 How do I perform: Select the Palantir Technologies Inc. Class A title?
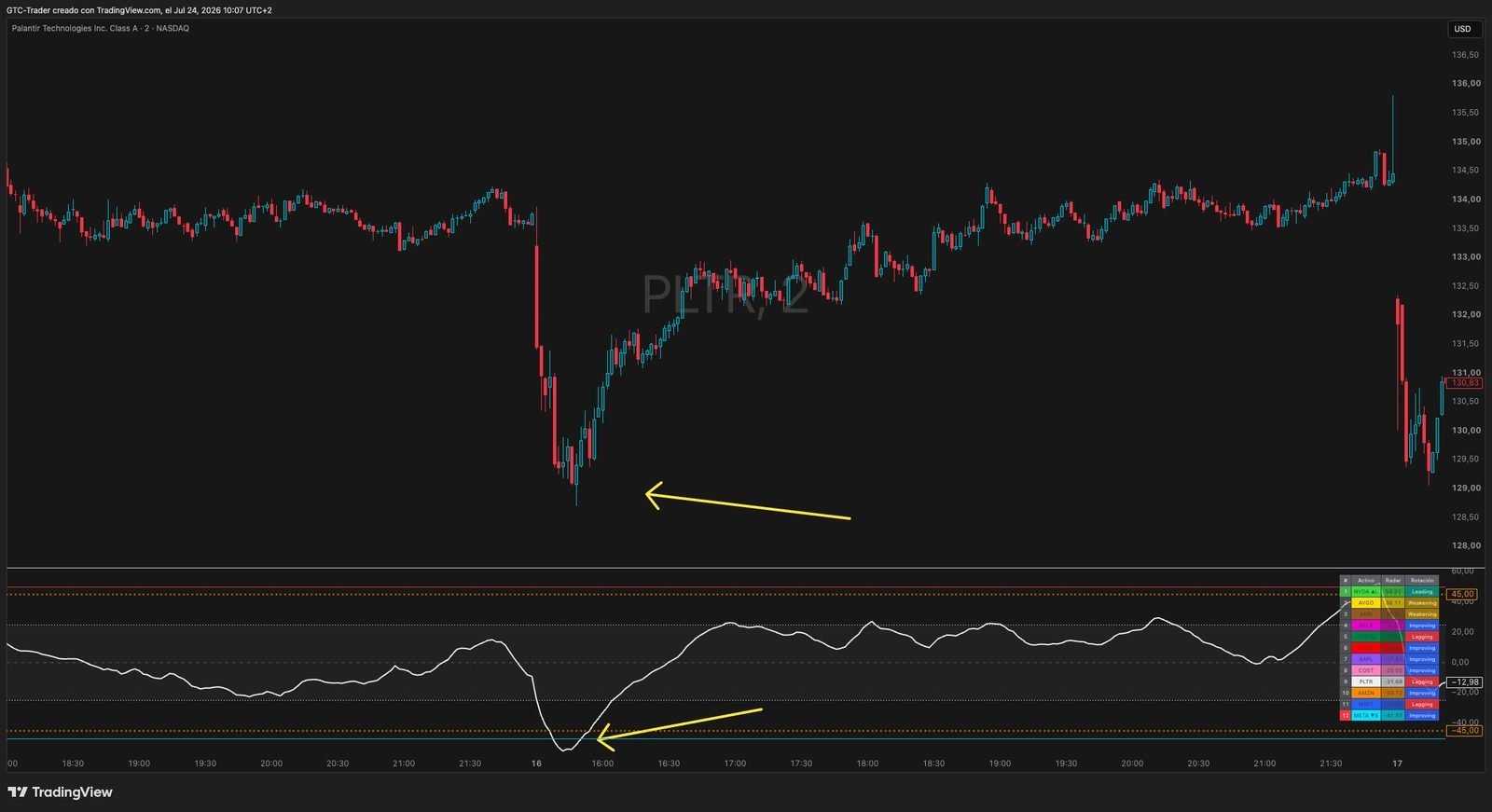(x=76, y=28)
